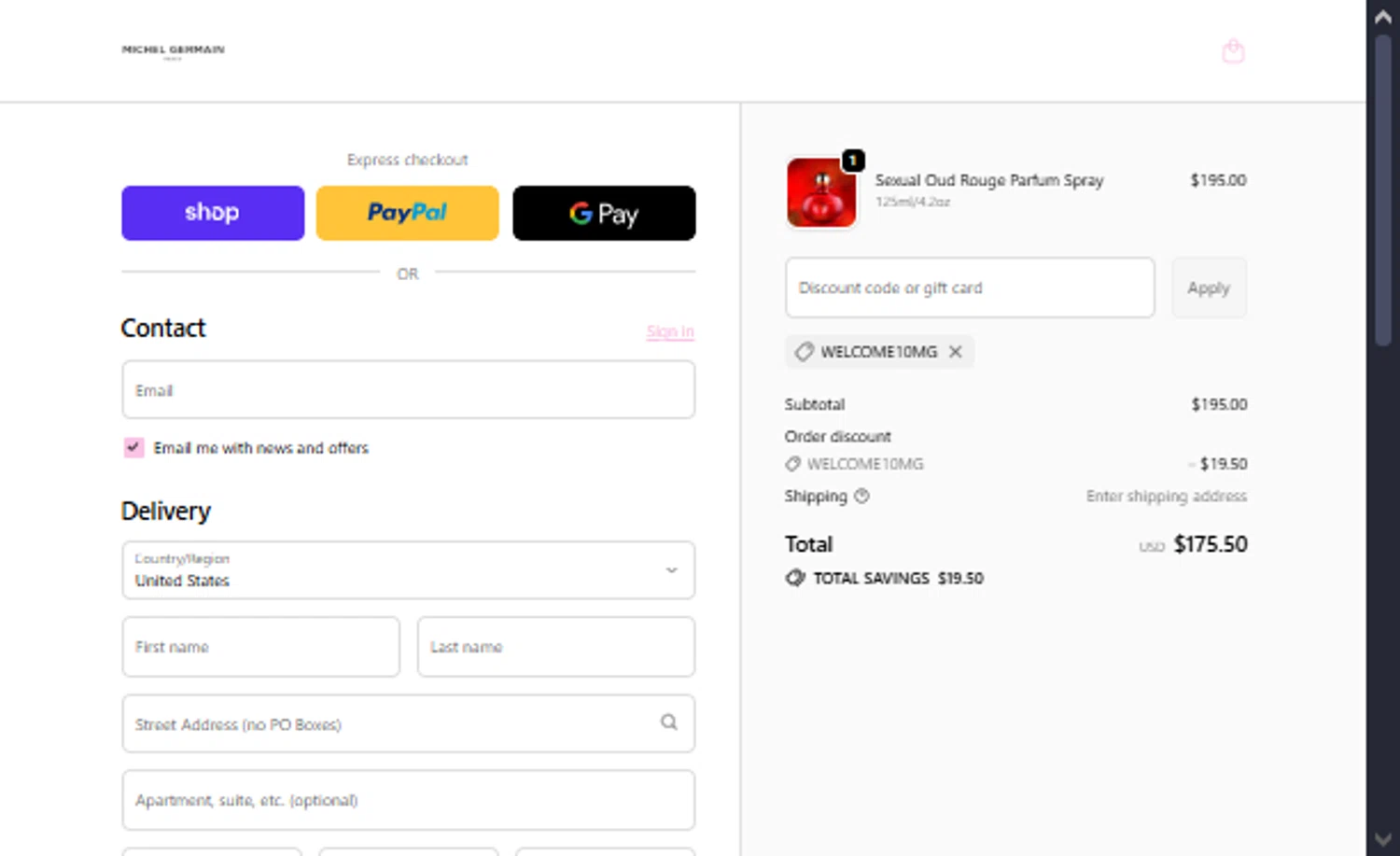1400x856 pixels.
Task: Click the Michel Germain logo
Action: [x=174, y=50]
